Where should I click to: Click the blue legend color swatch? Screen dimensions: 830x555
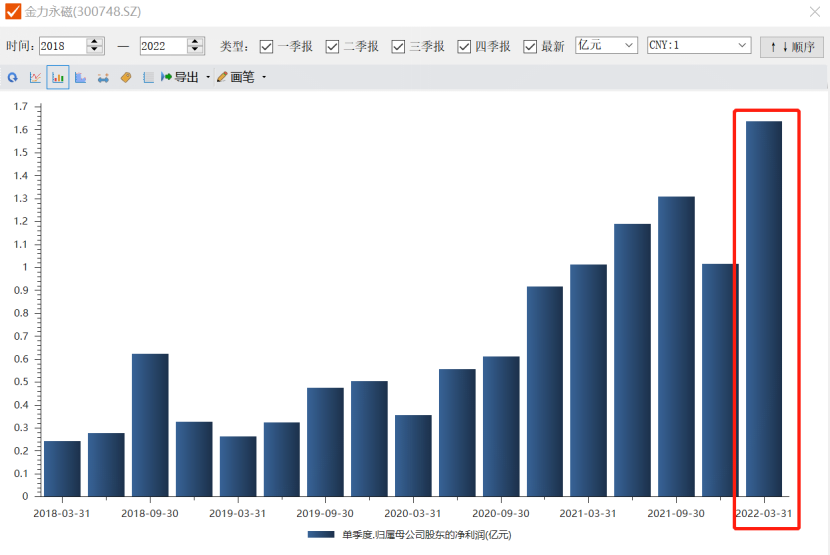[x=321, y=535]
